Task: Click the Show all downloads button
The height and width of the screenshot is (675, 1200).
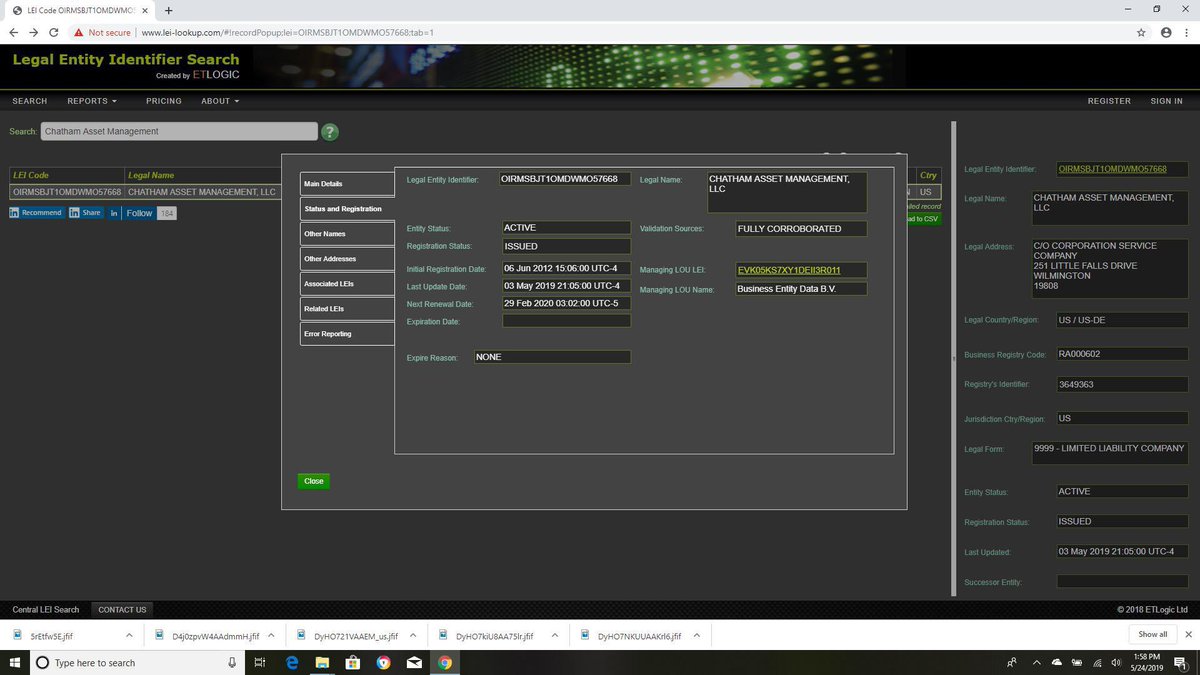Action: click(1153, 634)
